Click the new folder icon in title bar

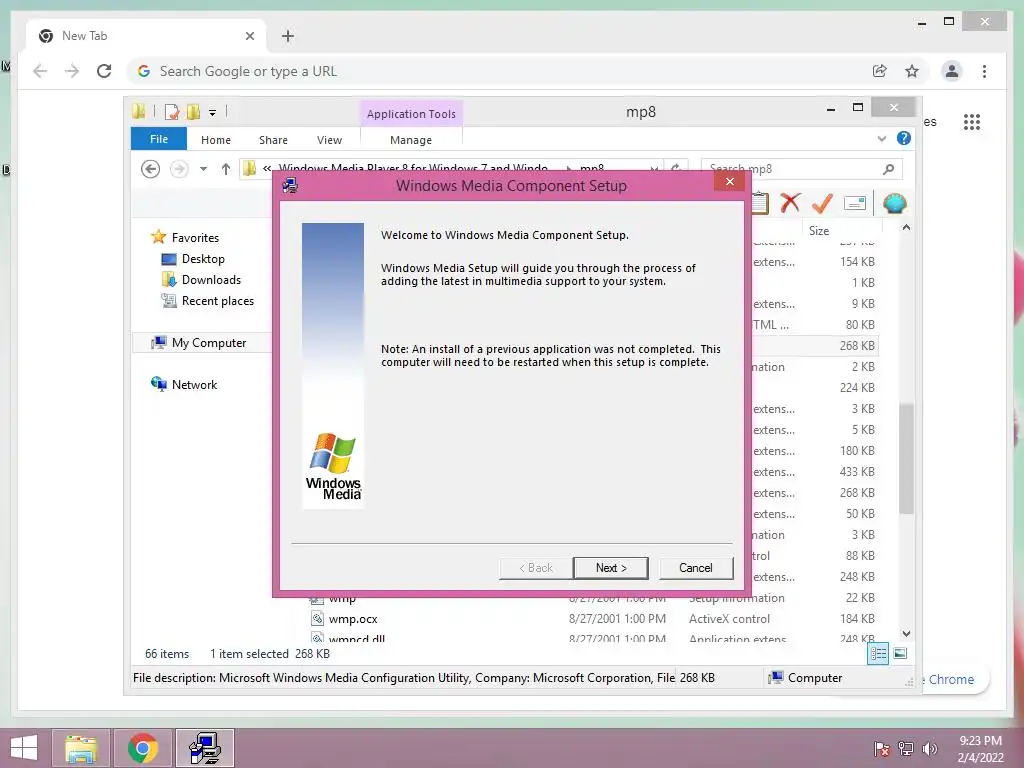coord(193,112)
